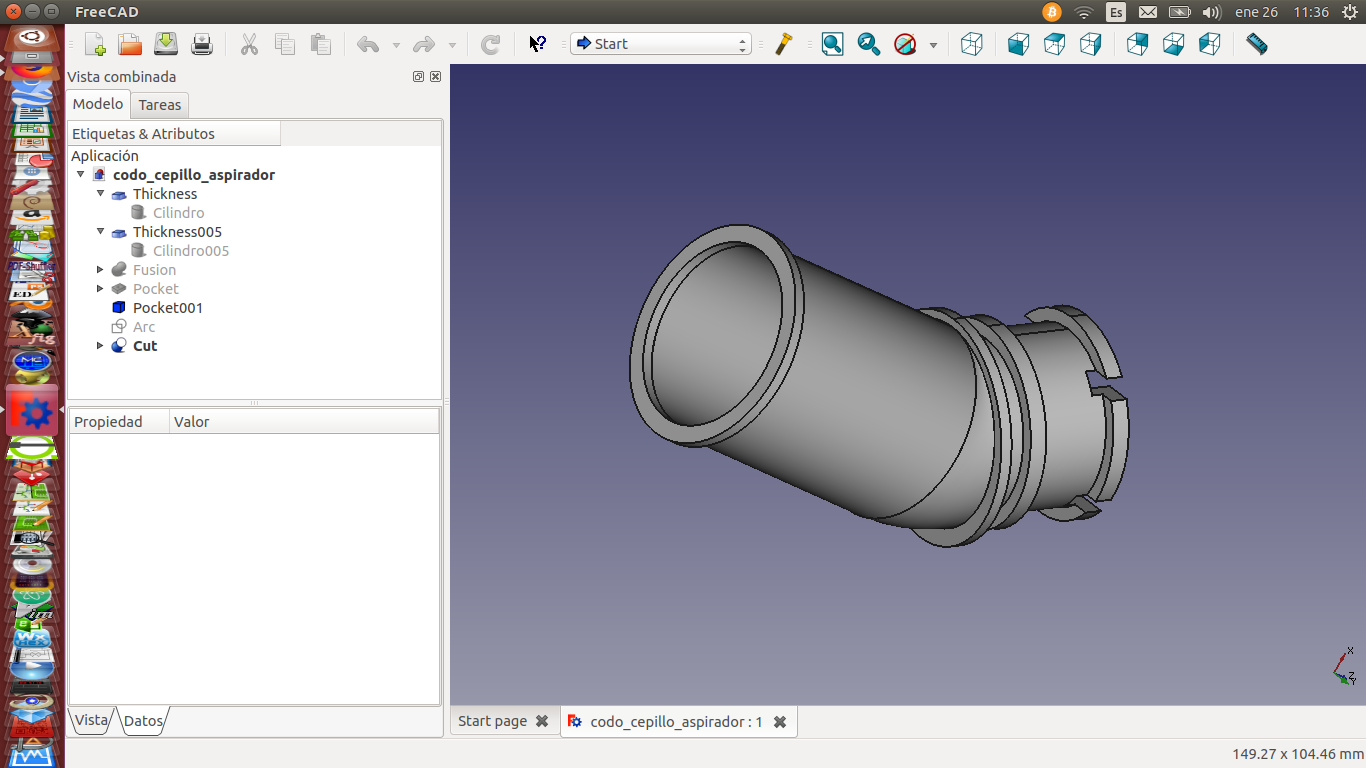
Task: Expand the Cut tree node
Action: point(100,346)
